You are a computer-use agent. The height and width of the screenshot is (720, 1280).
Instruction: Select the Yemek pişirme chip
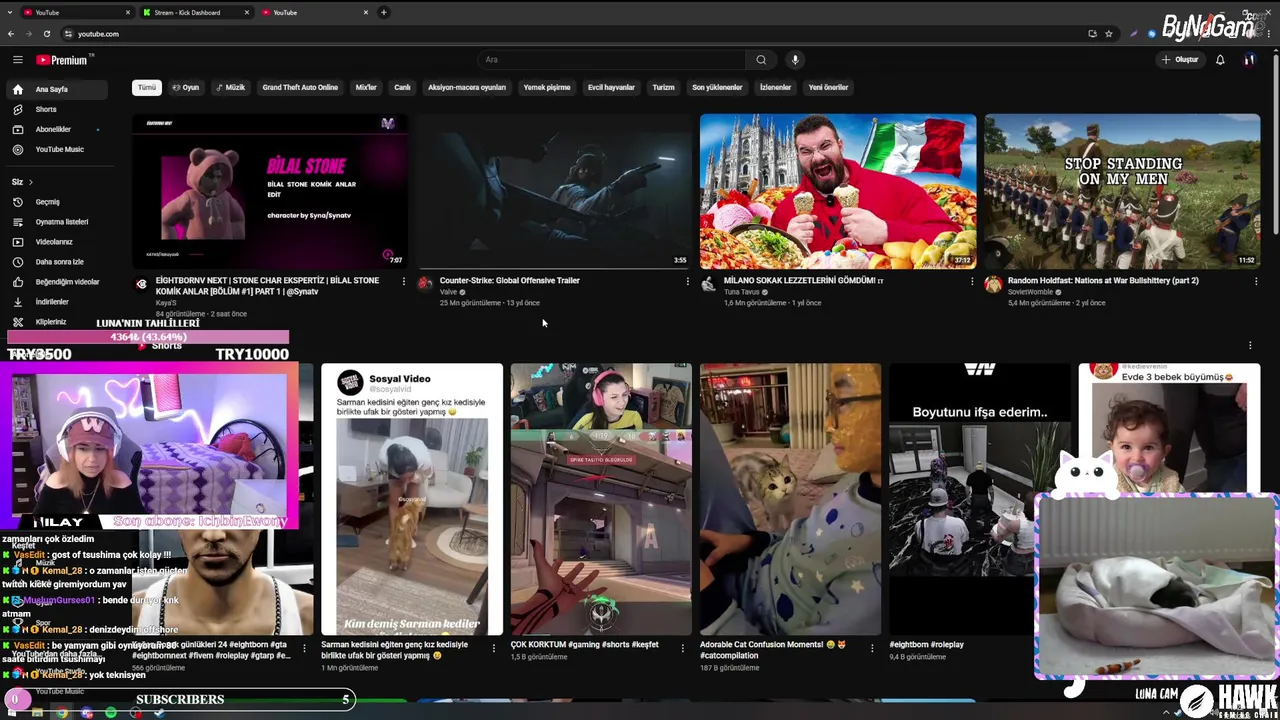(547, 87)
